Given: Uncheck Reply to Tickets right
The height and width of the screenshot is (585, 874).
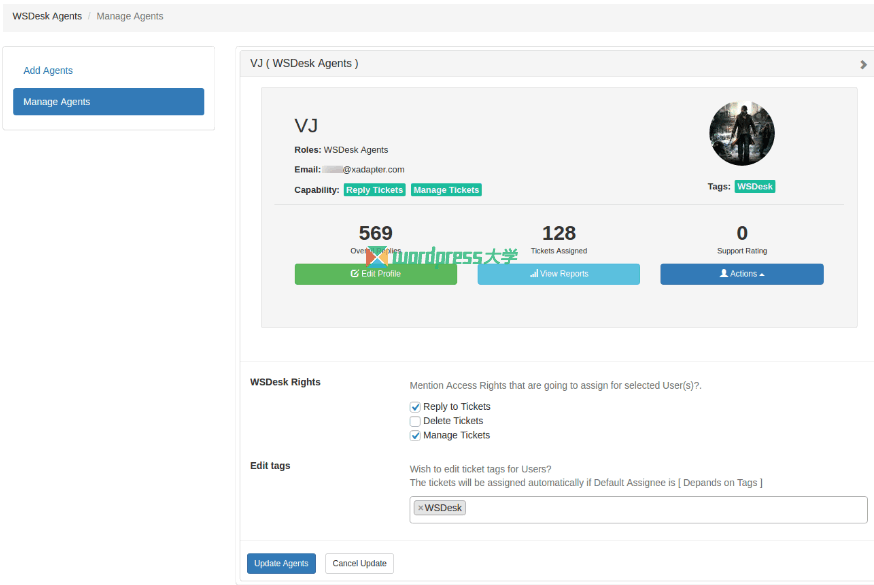Looking at the screenshot, I should (415, 407).
